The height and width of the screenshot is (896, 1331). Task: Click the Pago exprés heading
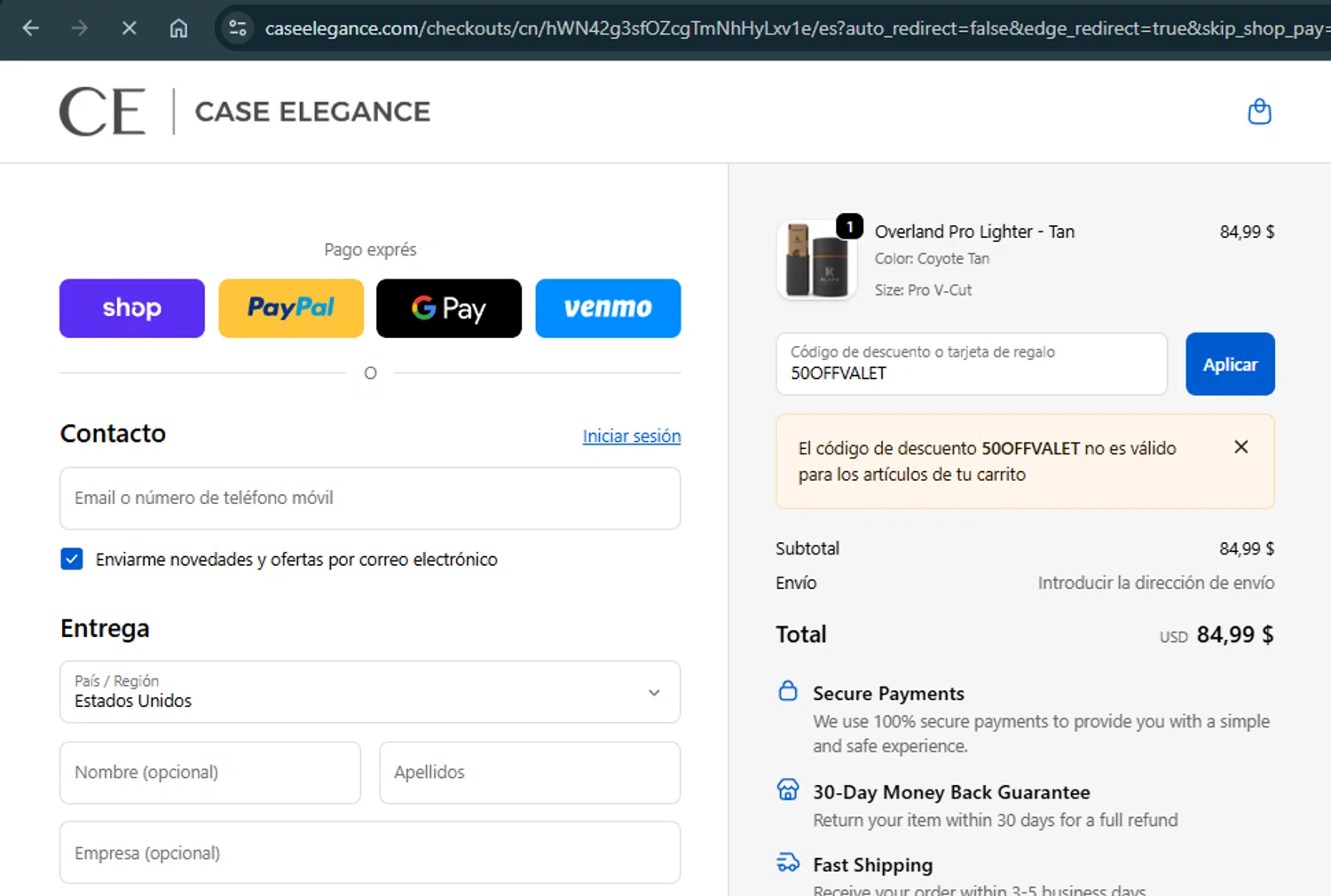click(370, 249)
